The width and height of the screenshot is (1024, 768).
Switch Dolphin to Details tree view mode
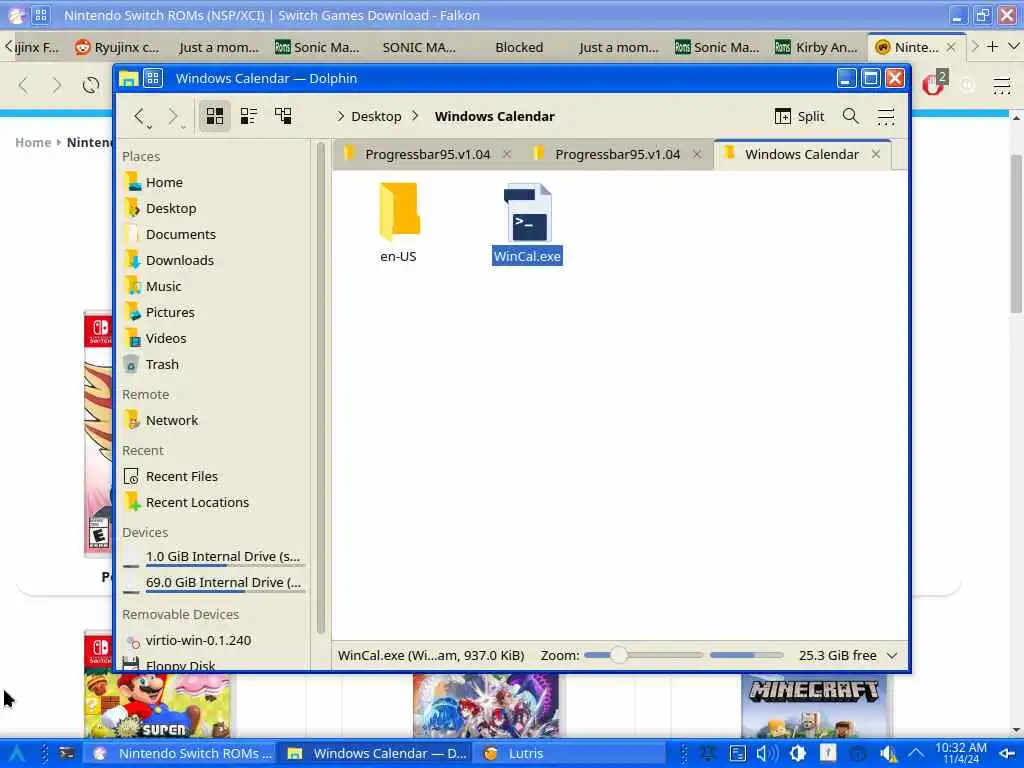click(283, 116)
